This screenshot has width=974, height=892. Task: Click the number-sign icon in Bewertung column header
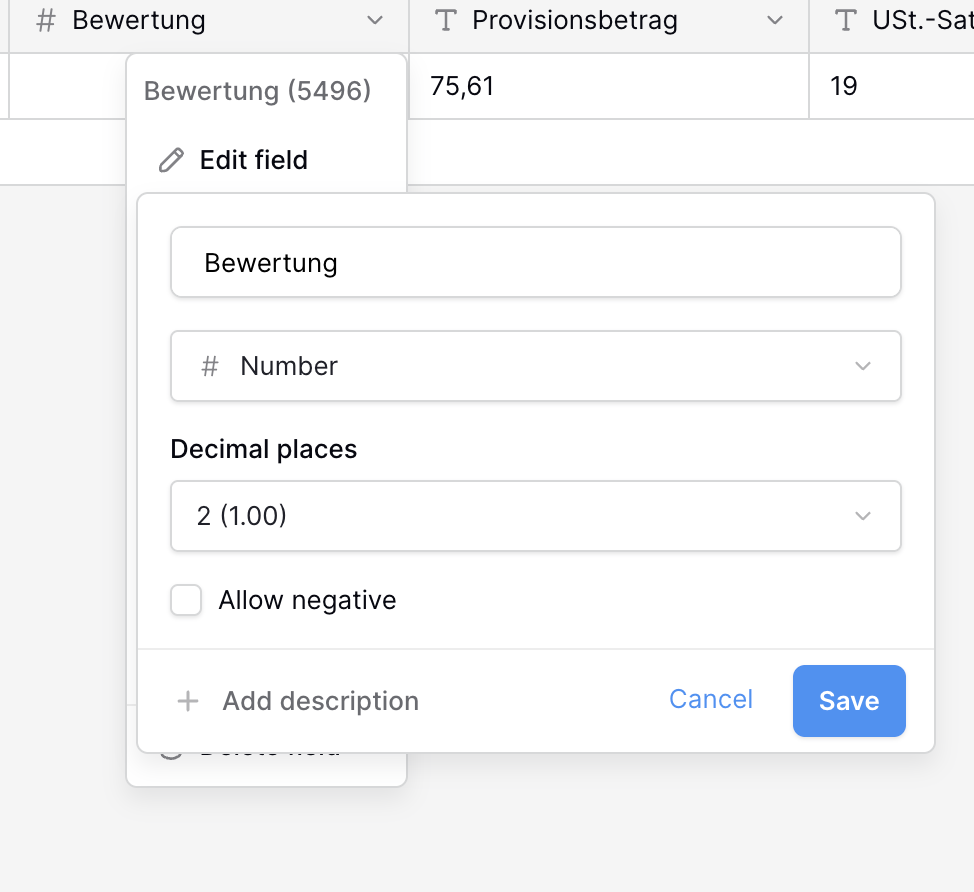(x=45, y=21)
